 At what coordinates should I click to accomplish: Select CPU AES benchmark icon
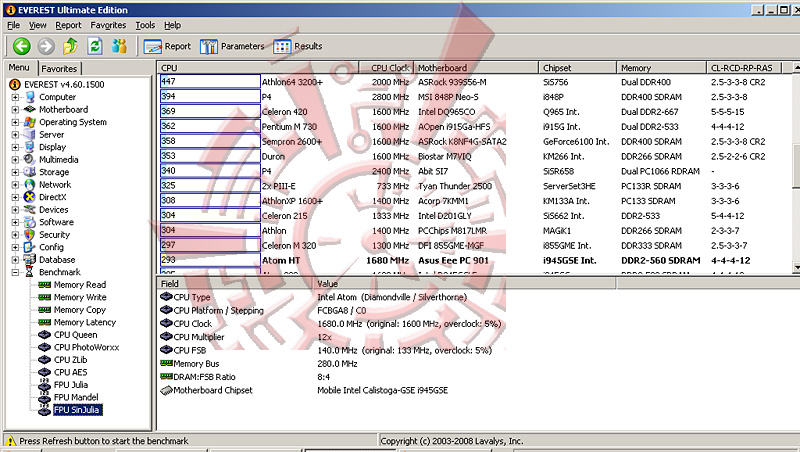(44, 372)
